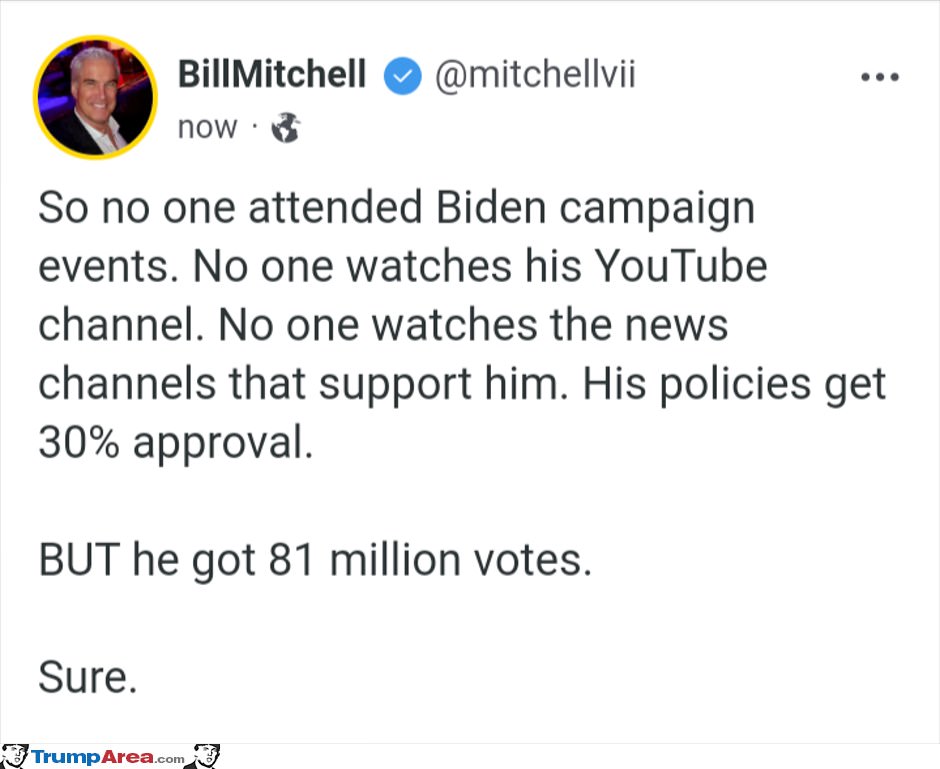Click the globe public visibility icon

tap(286, 128)
